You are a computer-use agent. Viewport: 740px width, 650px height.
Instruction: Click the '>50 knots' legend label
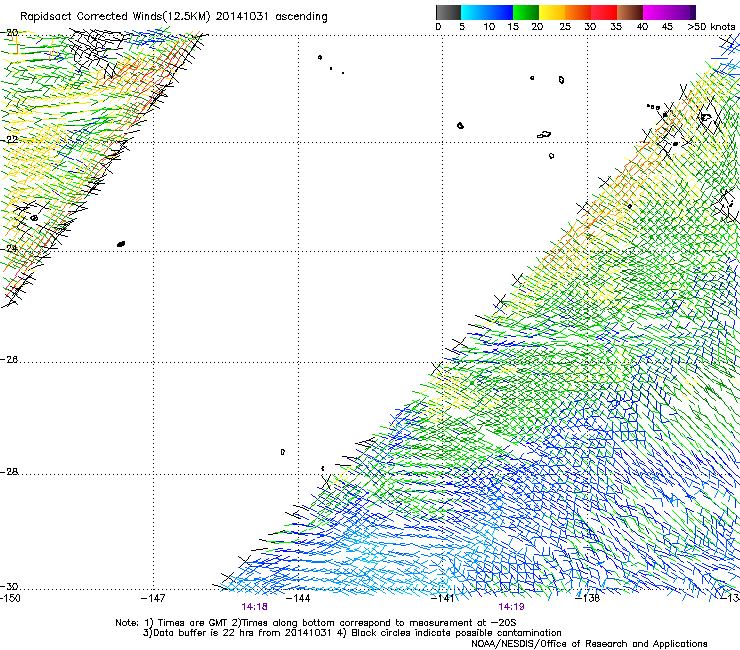[x=711, y=27]
